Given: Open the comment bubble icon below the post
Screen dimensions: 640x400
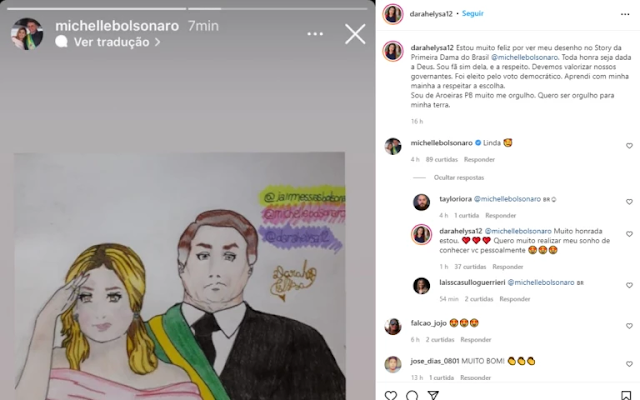Looking at the screenshot, I should pos(412,395).
